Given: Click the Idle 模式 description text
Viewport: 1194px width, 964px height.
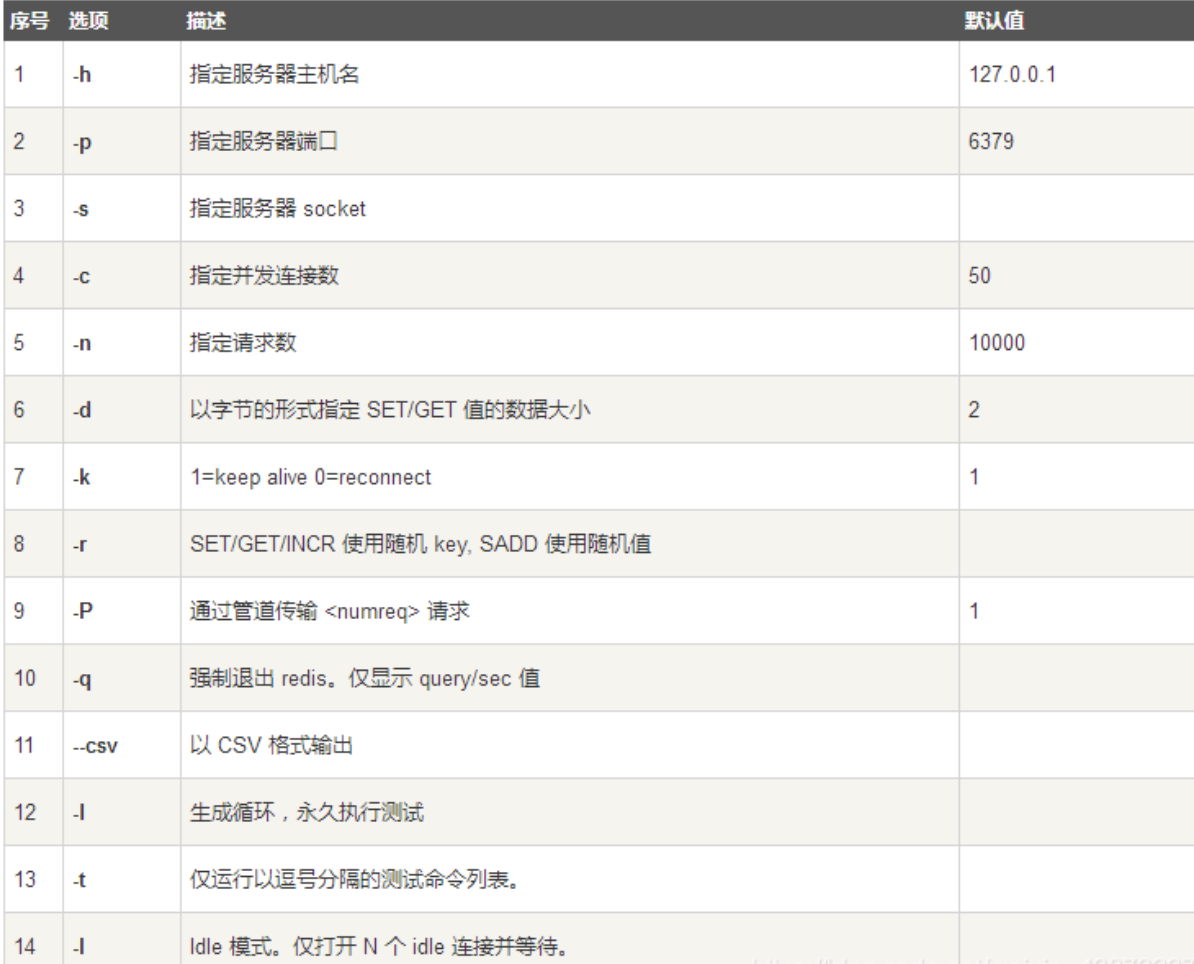Looking at the screenshot, I should (379, 946).
